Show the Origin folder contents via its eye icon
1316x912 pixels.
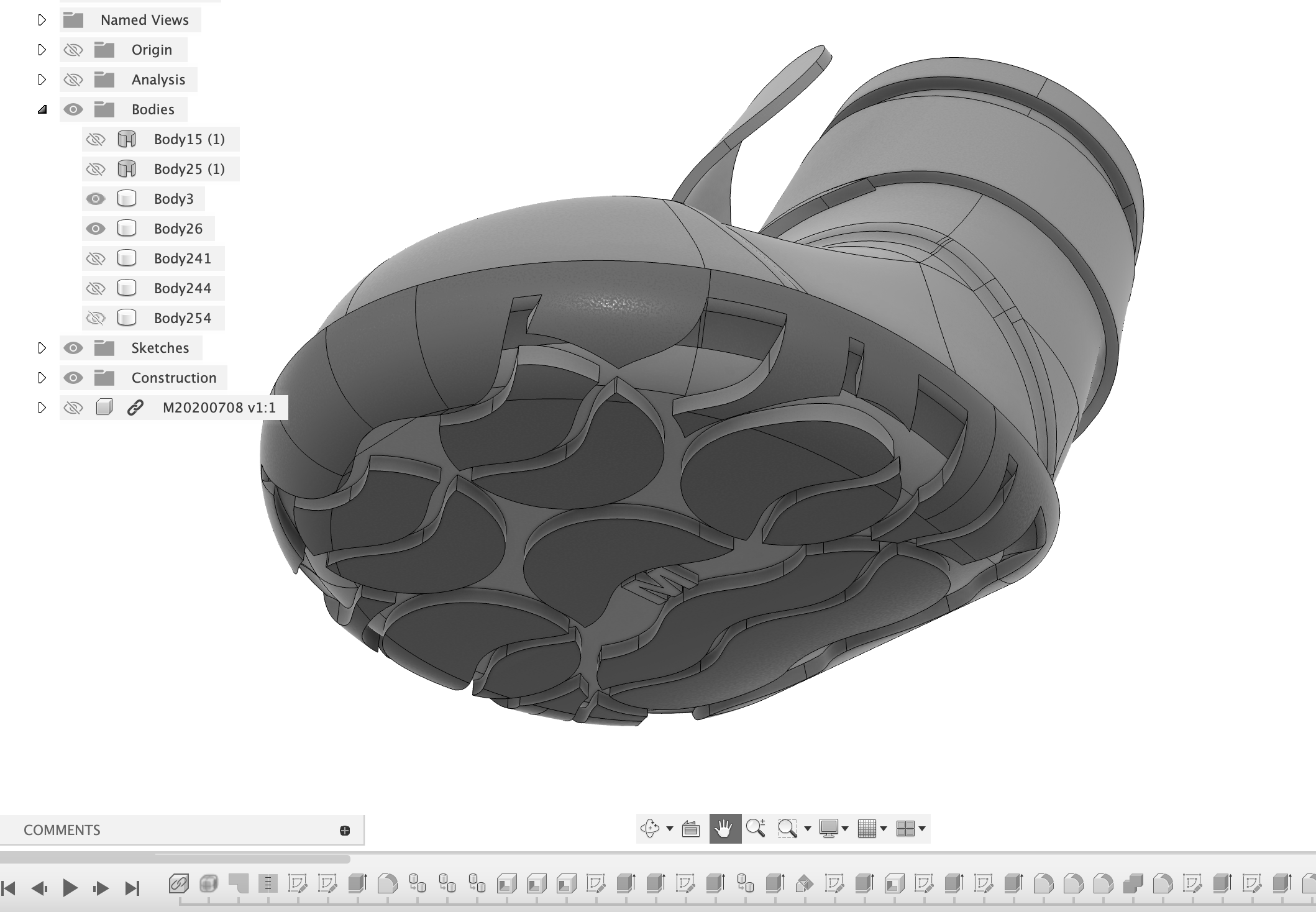click(73, 50)
